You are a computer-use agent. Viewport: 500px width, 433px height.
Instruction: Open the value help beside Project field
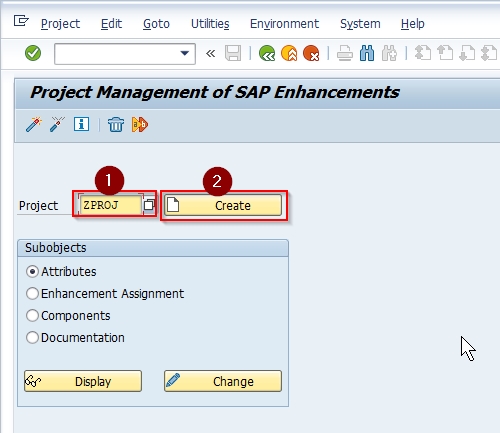coord(149,205)
